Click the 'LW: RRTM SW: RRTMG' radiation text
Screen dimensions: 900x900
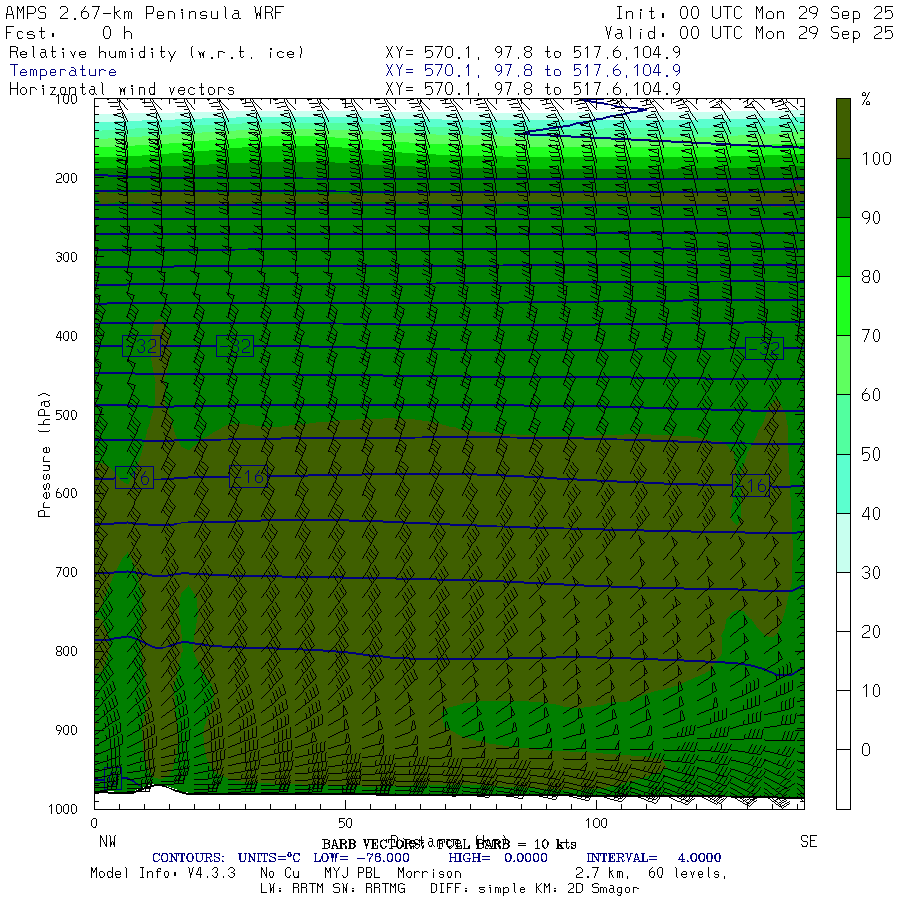click(332, 889)
